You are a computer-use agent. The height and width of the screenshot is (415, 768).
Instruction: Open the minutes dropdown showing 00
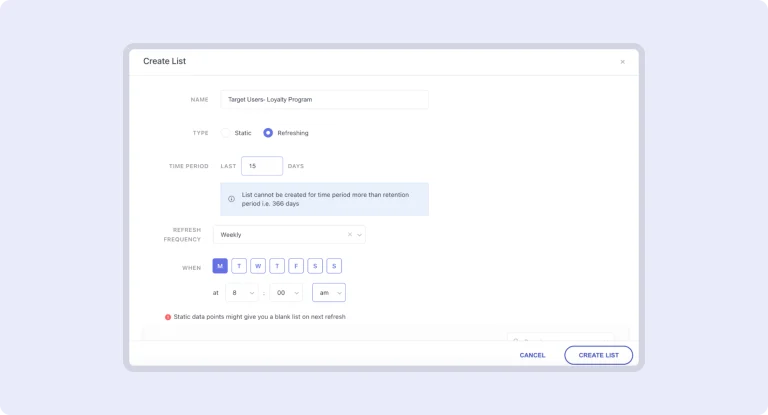[286, 293]
